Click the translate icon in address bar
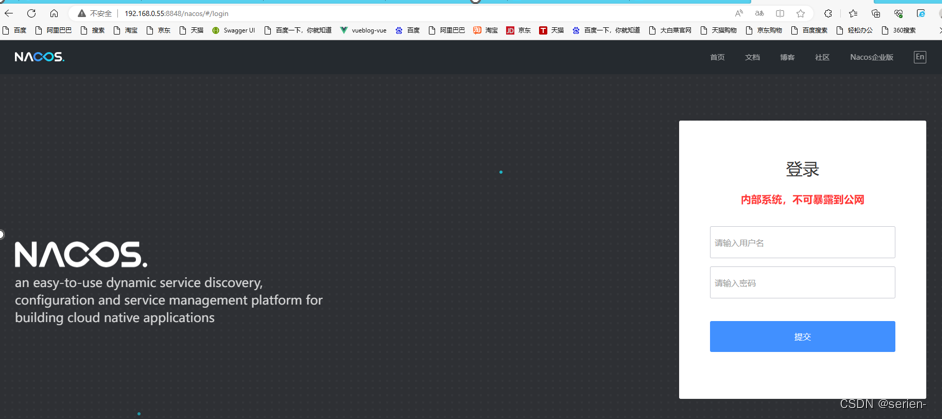942x419 pixels. click(x=759, y=13)
